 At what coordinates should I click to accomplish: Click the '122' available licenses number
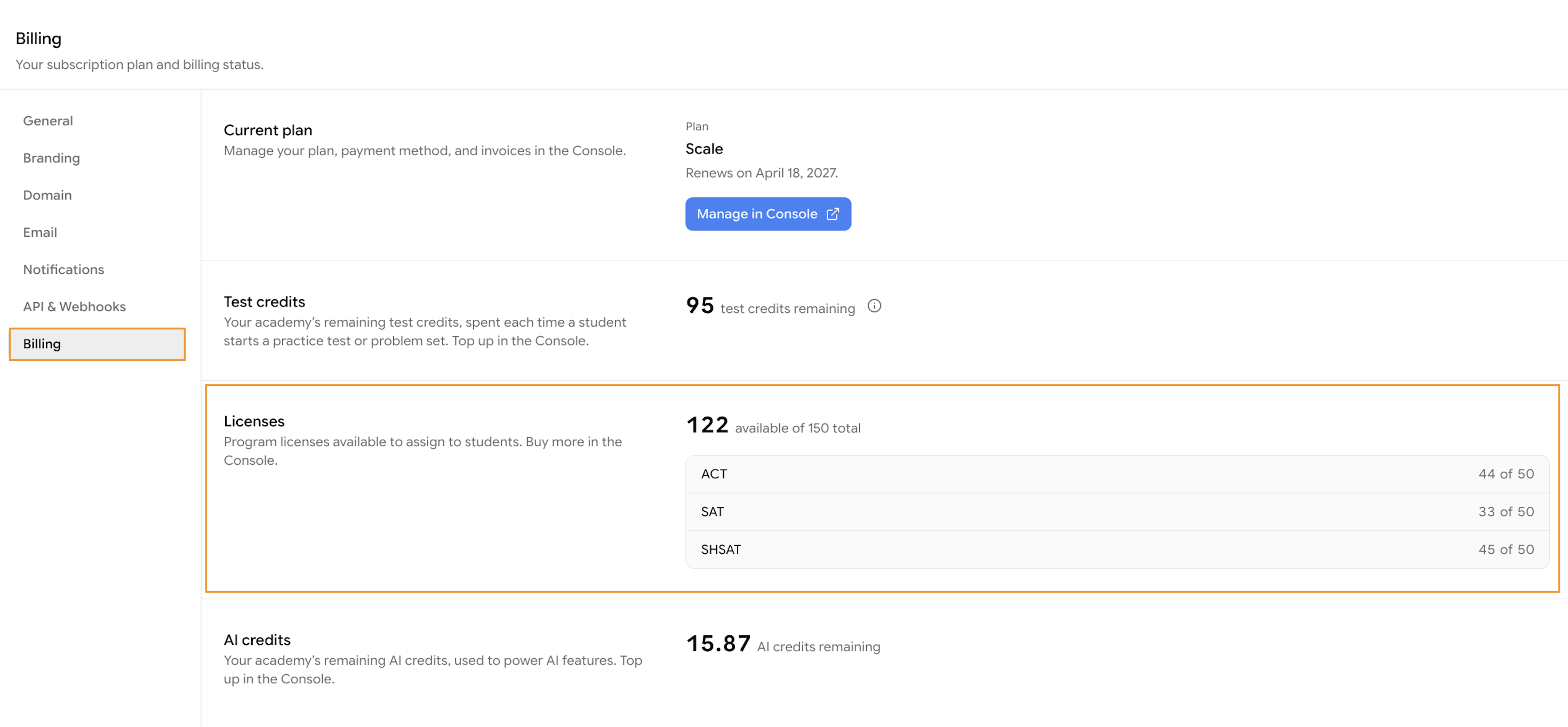[707, 425]
